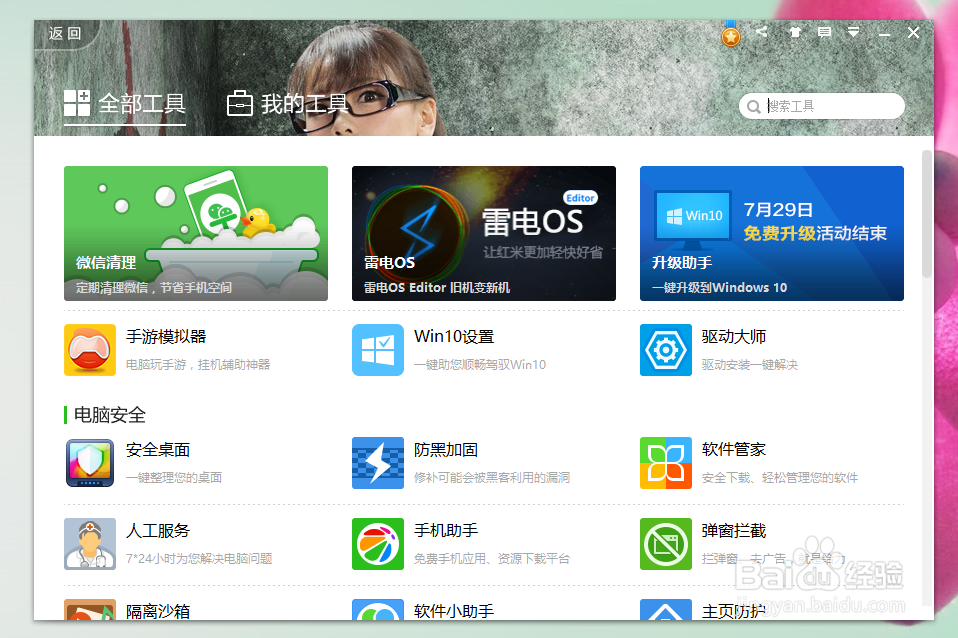Open 我的工具 tab

(288, 104)
